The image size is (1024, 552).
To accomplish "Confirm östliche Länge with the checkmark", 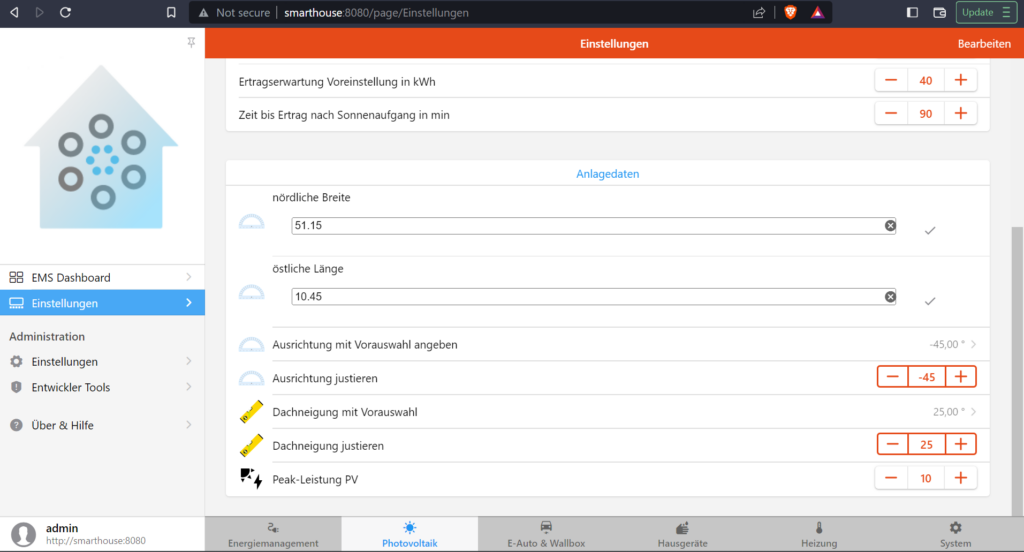I will click(930, 301).
